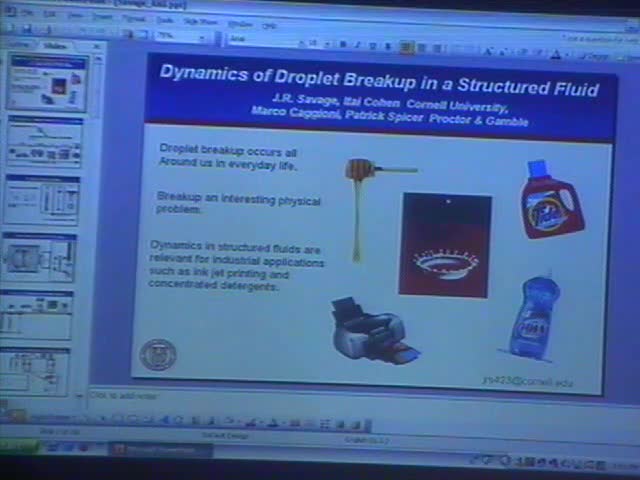The image size is (640, 480).
Task: Click the 'Dynamics in structured fluids' paragraph
Action: point(236,265)
